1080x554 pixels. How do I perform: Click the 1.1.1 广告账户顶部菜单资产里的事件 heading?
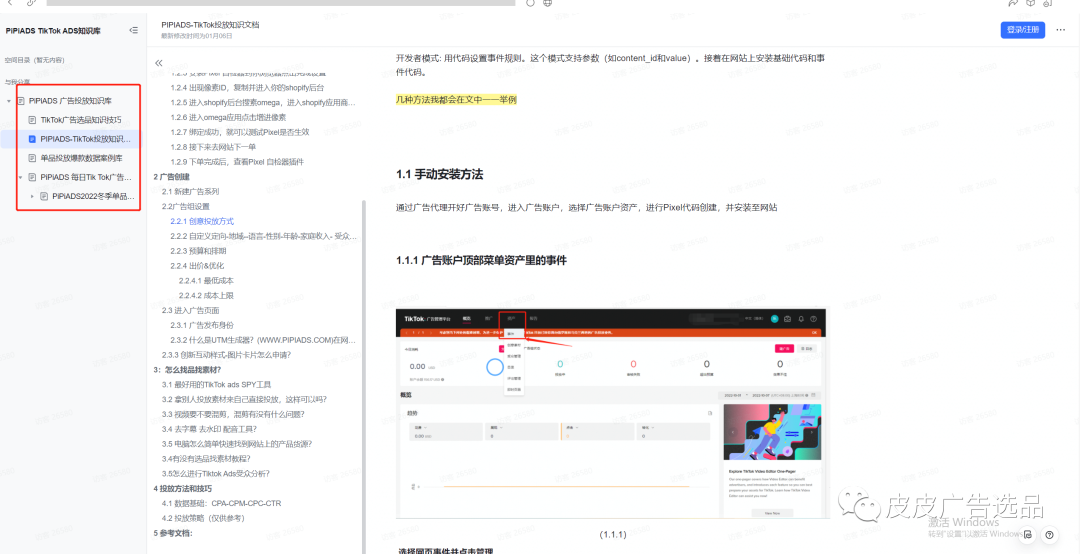pyautogui.click(x=481, y=260)
